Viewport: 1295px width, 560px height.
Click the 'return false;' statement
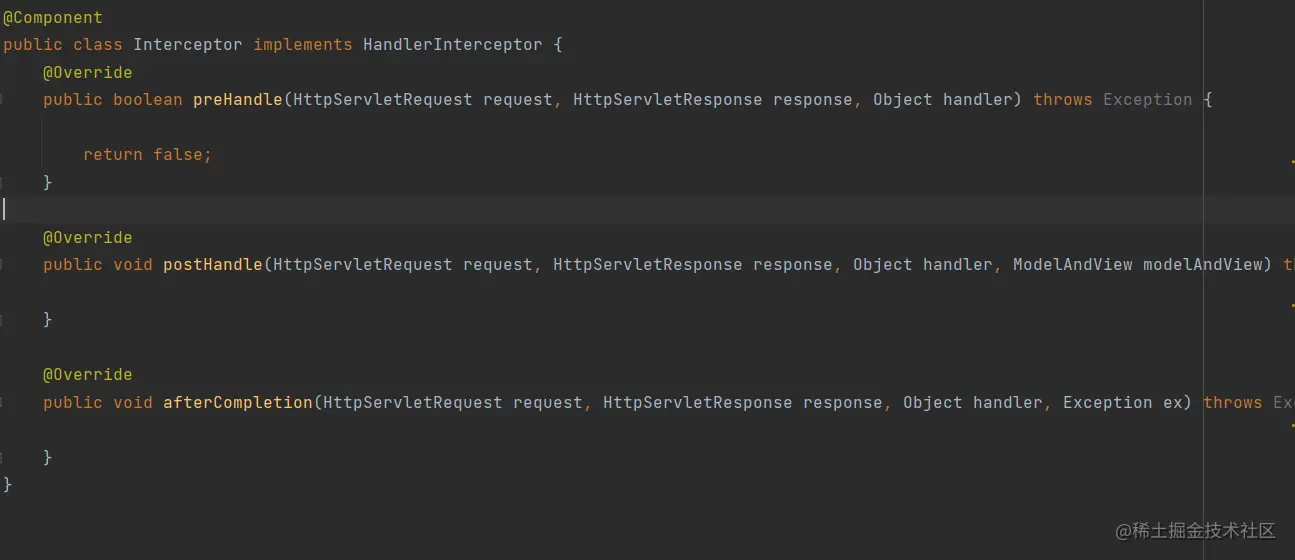(x=147, y=155)
